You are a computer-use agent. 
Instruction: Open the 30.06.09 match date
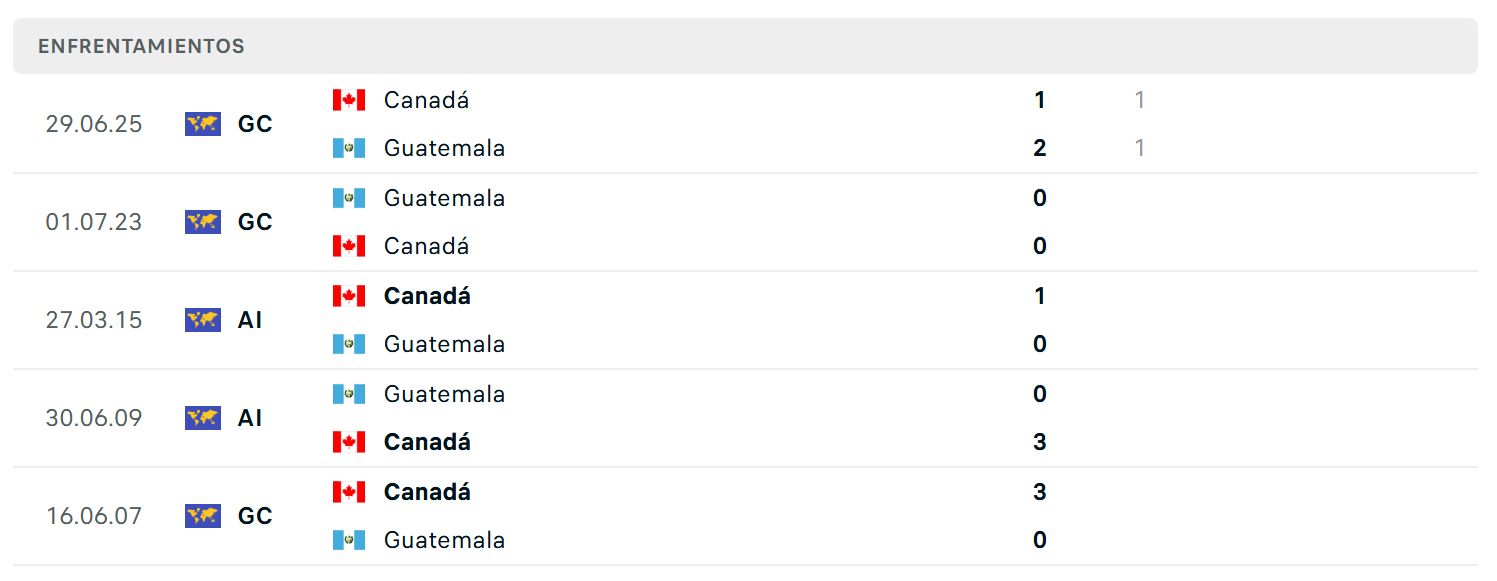click(94, 418)
